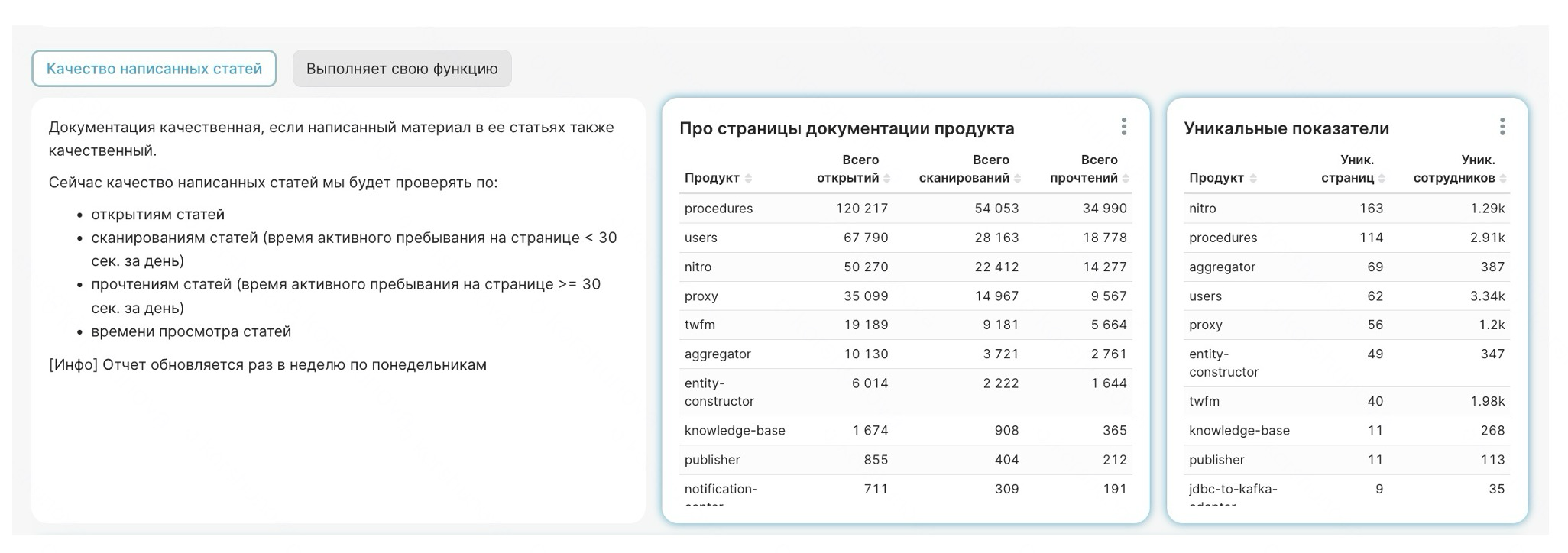Click 'entity-constructor' in unique indicators table
1568x553 pixels.
[x=1223, y=363]
